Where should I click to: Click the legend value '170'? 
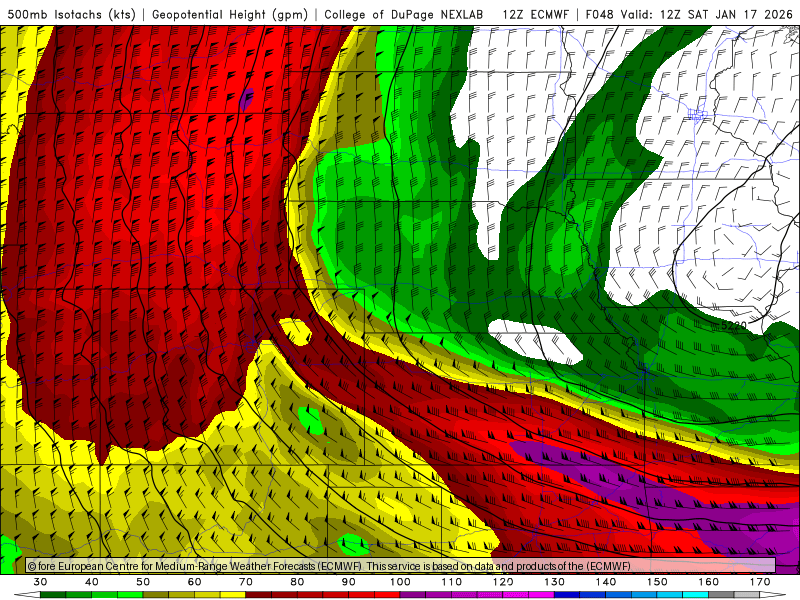[760, 582]
